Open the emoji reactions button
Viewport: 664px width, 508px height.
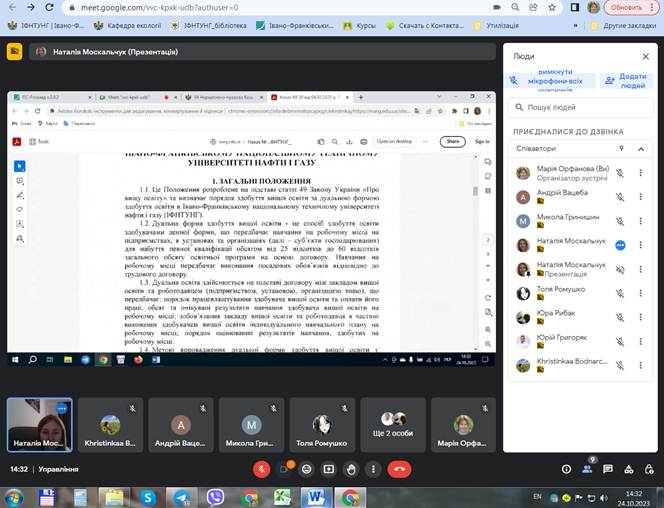[306, 468]
